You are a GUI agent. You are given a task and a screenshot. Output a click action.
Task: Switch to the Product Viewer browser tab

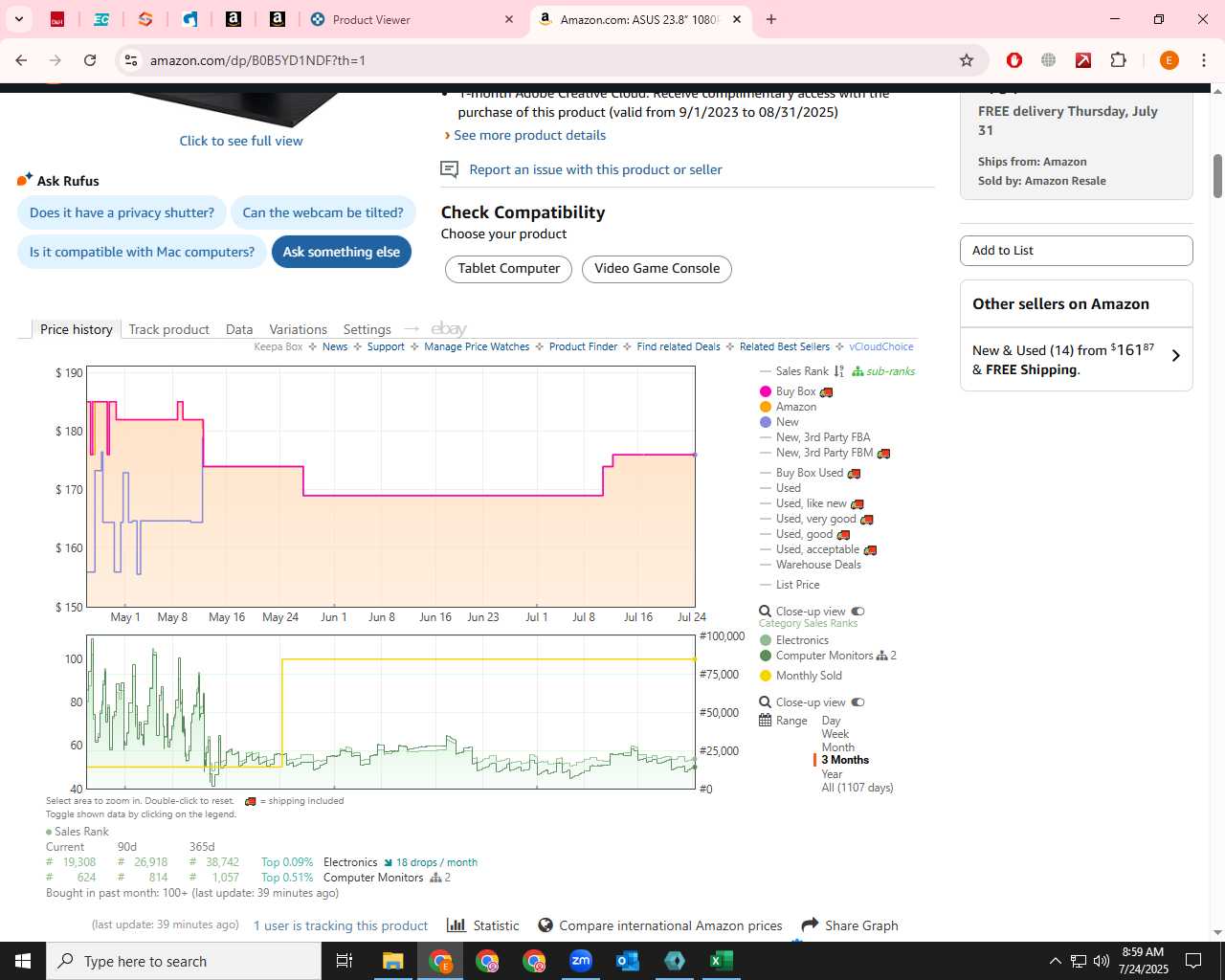point(412,19)
